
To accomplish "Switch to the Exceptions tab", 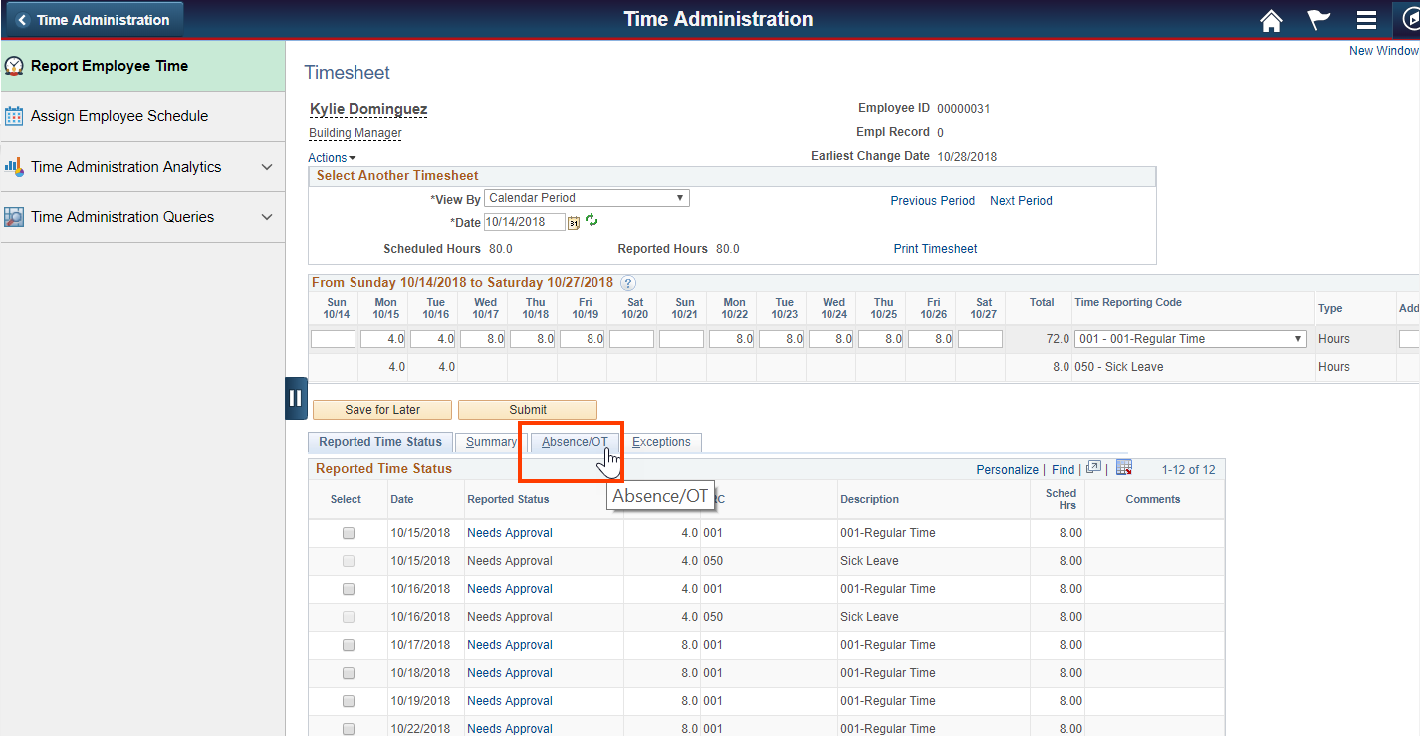I will coord(661,441).
